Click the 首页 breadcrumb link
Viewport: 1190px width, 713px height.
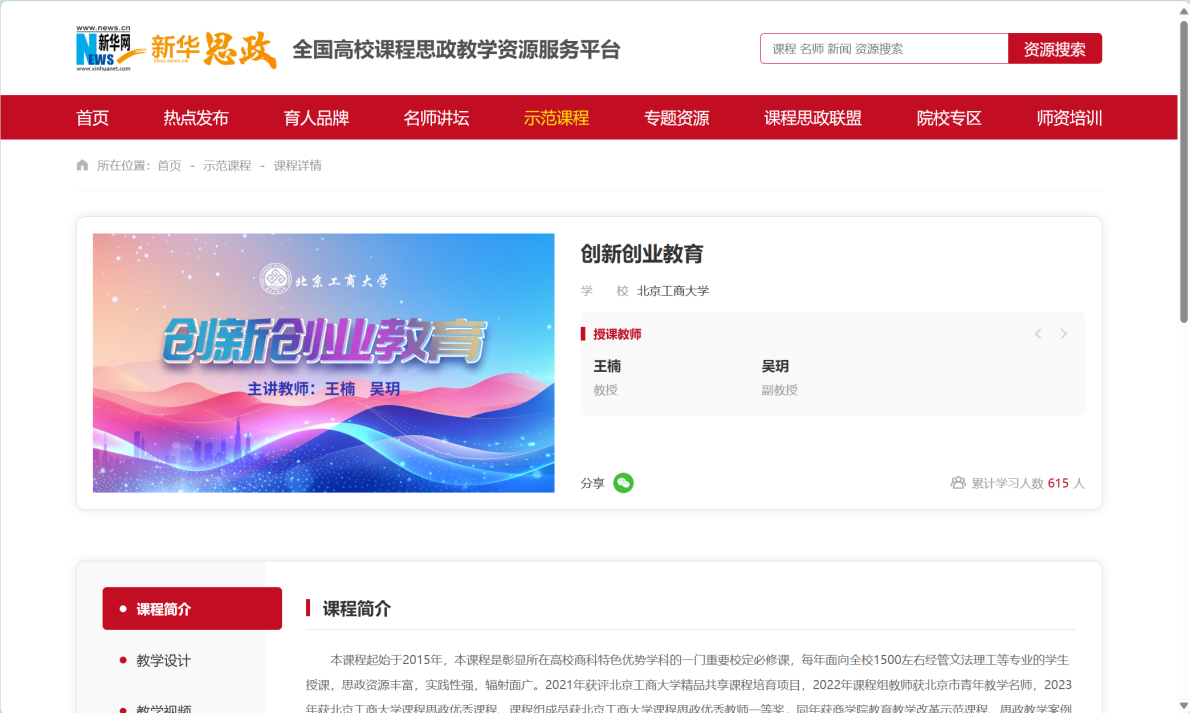[169, 165]
